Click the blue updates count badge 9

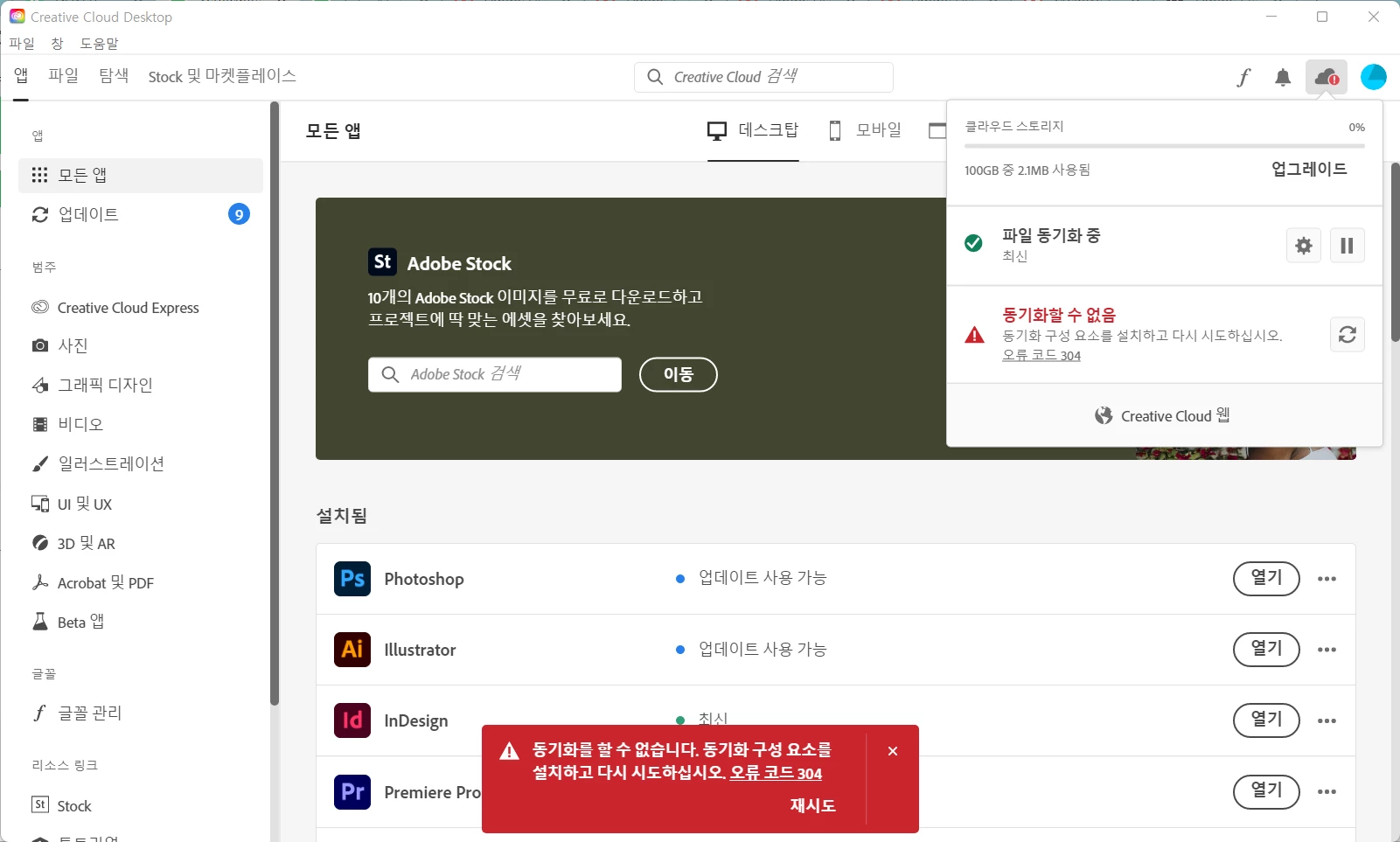[239, 214]
